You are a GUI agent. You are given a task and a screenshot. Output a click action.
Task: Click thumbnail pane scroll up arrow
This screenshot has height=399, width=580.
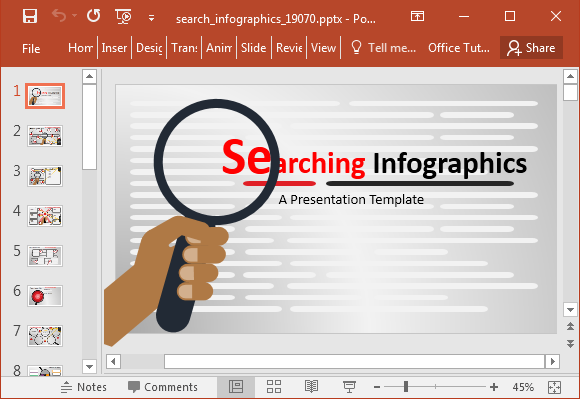[x=89, y=76]
